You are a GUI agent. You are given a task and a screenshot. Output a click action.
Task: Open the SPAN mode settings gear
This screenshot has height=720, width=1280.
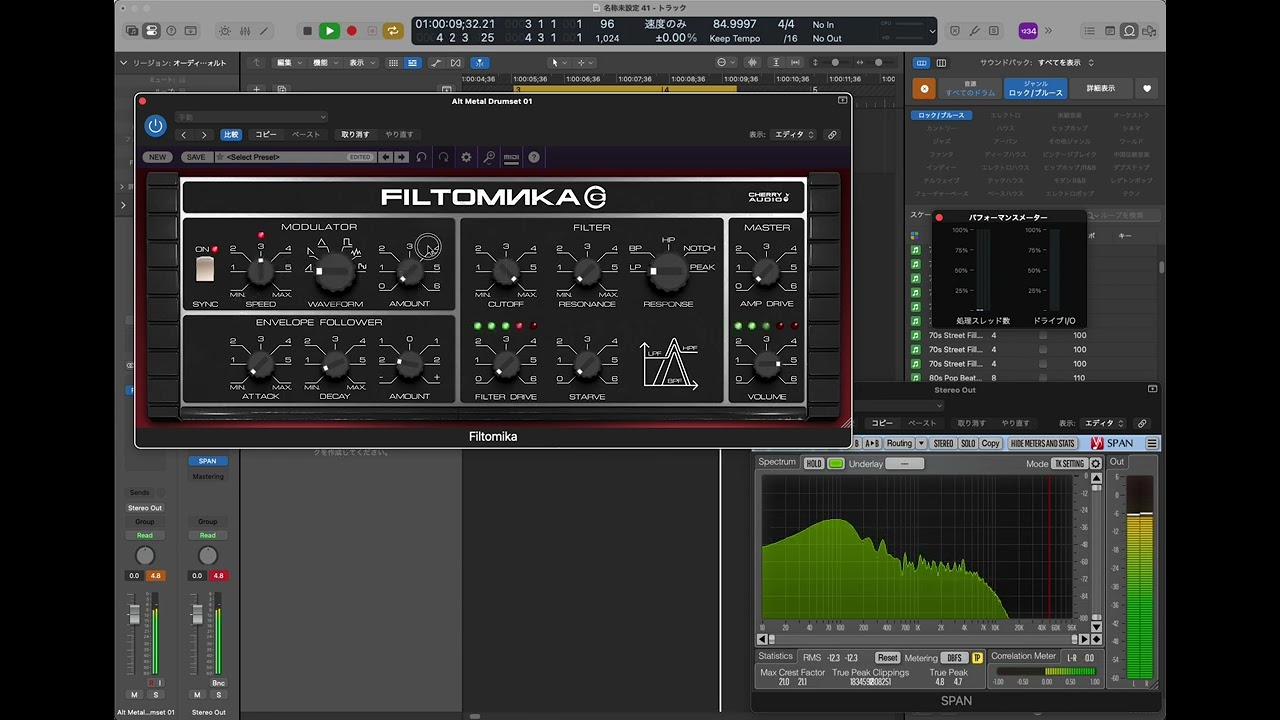(x=1096, y=464)
